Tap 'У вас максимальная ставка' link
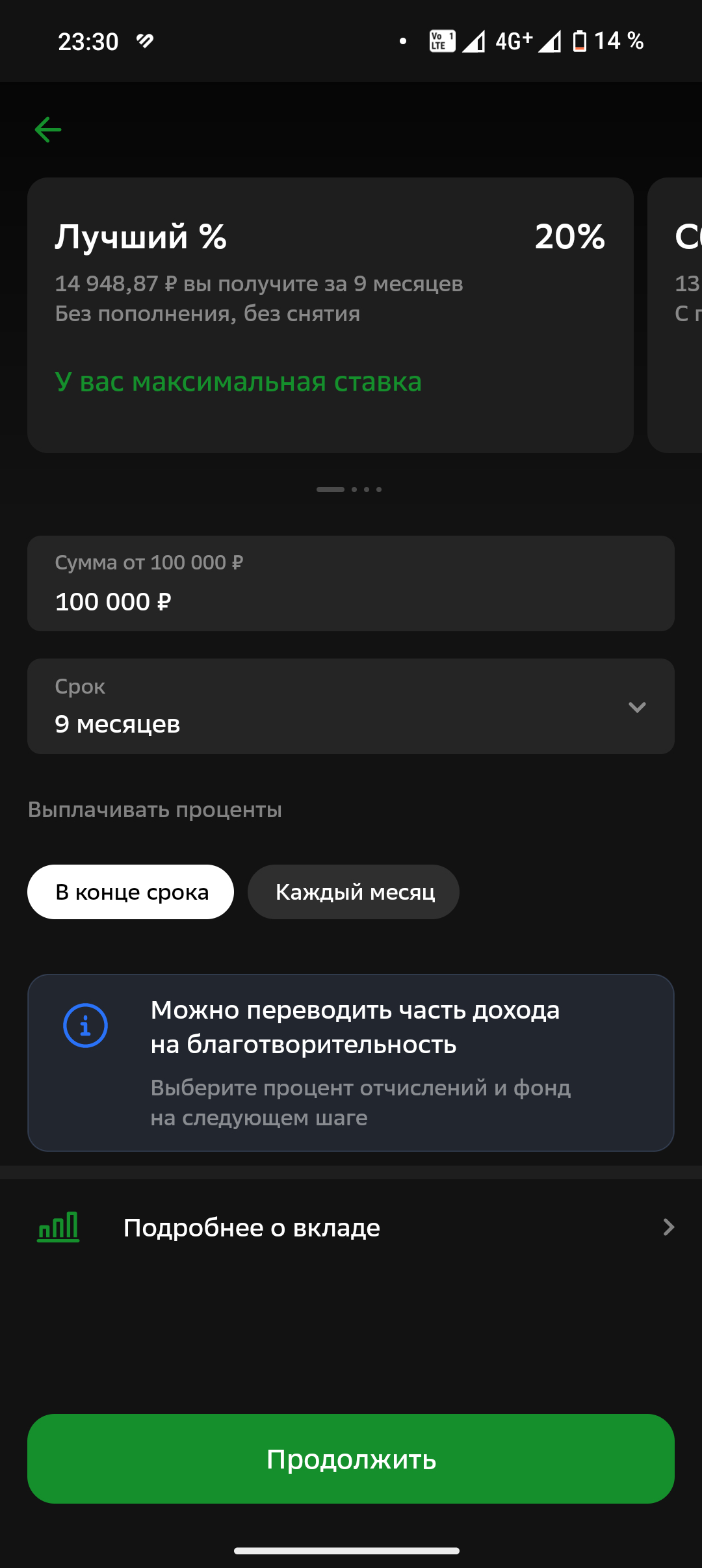This screenshot has width=702, height=1568. point(239,382)
